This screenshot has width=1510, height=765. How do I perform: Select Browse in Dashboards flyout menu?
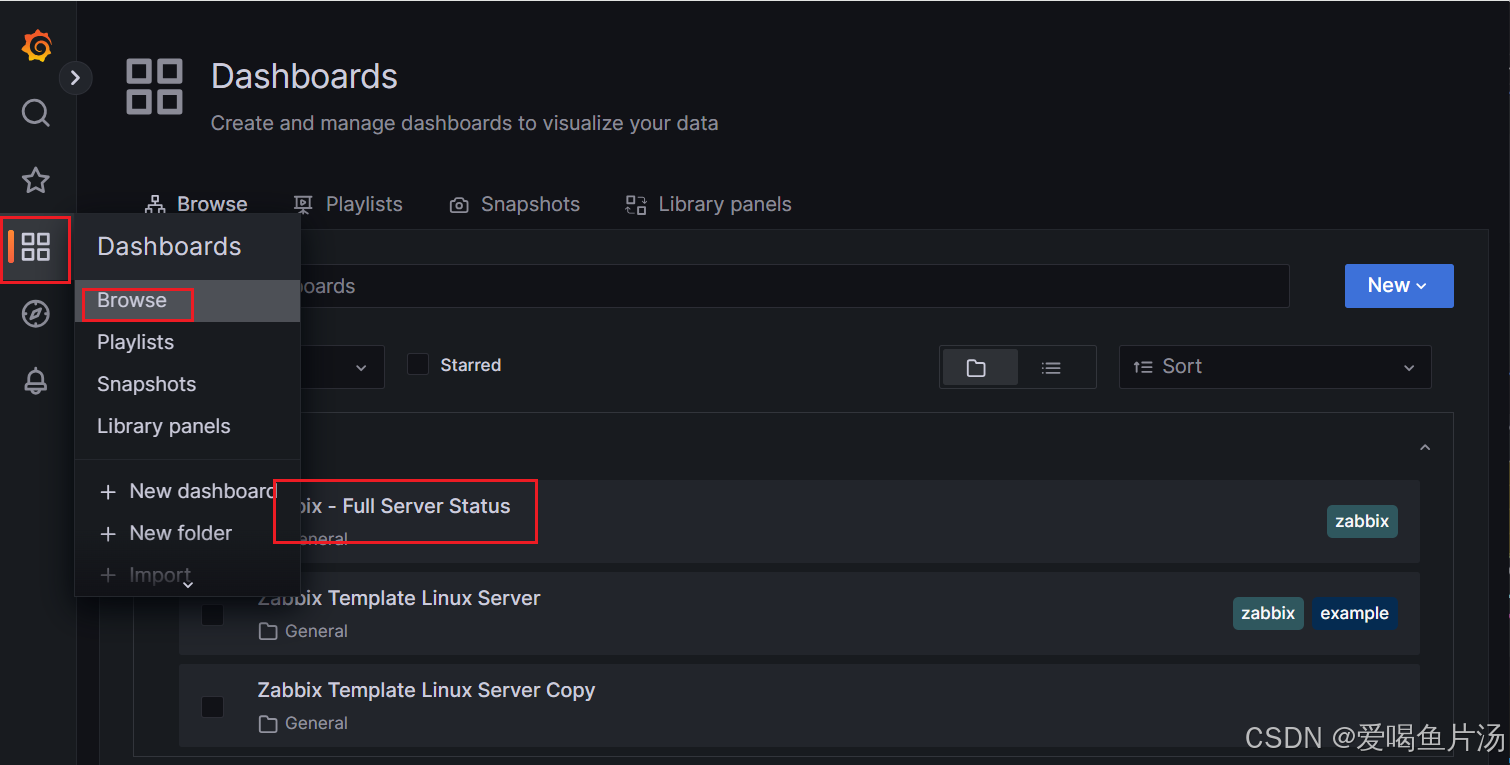(188, 301)
